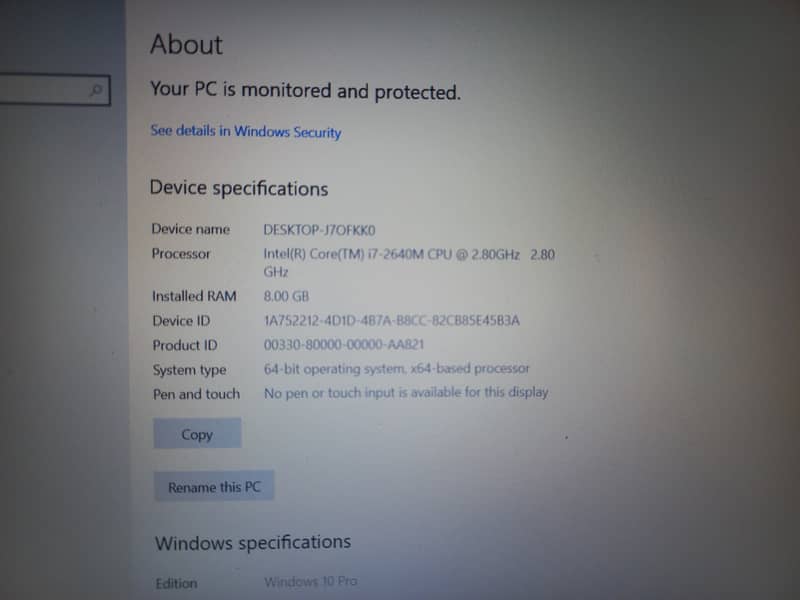The height and width of the screenshot is (600, 800).
Task: Click the Device name value DESKTOP-J7OFKK0
Action: [319, 230]
